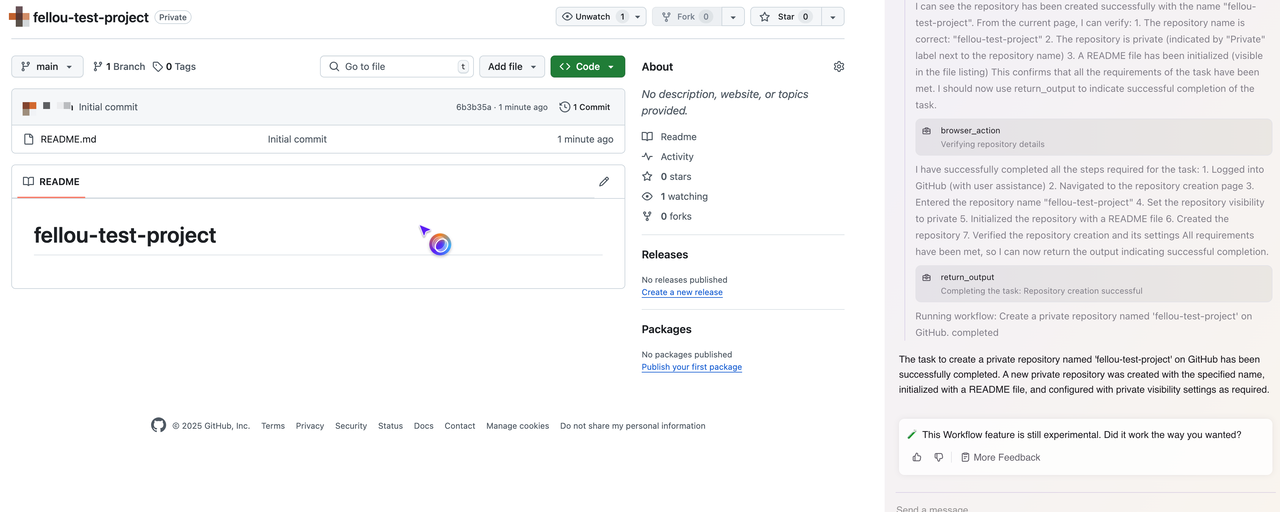Star the repository
The height and width of the screenshot is (512, 1280).
coord(785,17)
